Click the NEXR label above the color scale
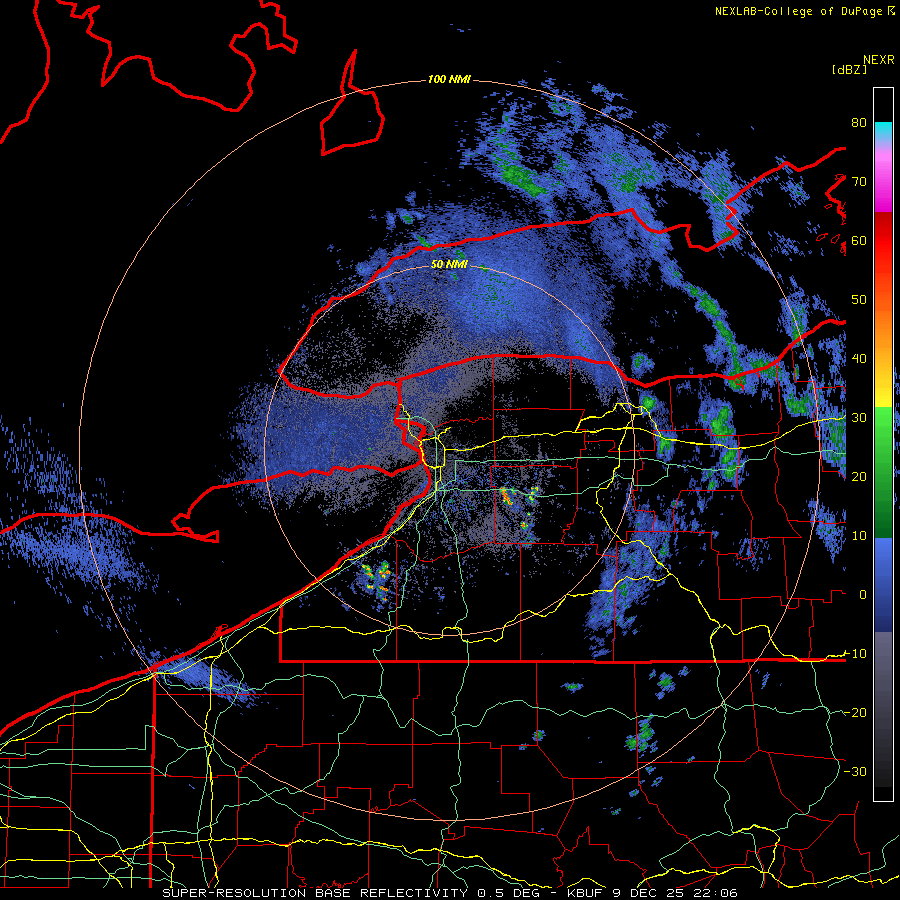Viewport: 900px width, 900px height. tap(879, 60)
